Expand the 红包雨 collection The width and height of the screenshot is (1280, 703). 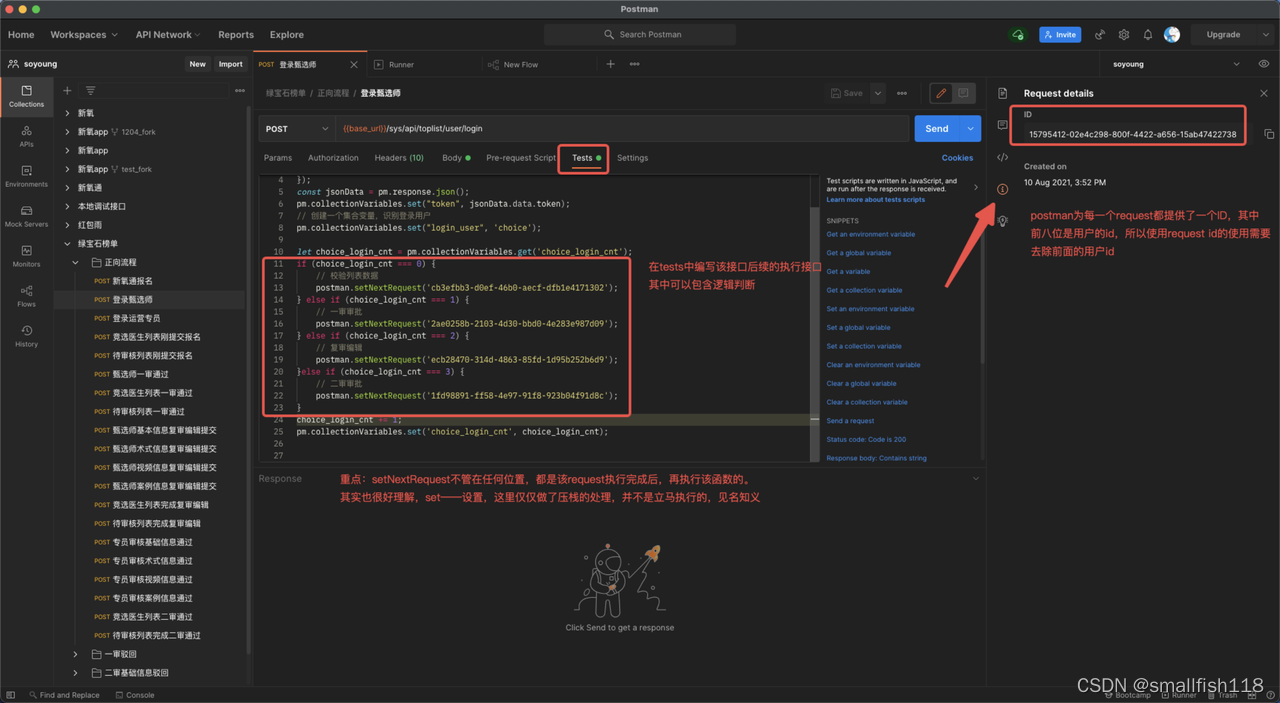pyautogui.click(x=67, y=225)
